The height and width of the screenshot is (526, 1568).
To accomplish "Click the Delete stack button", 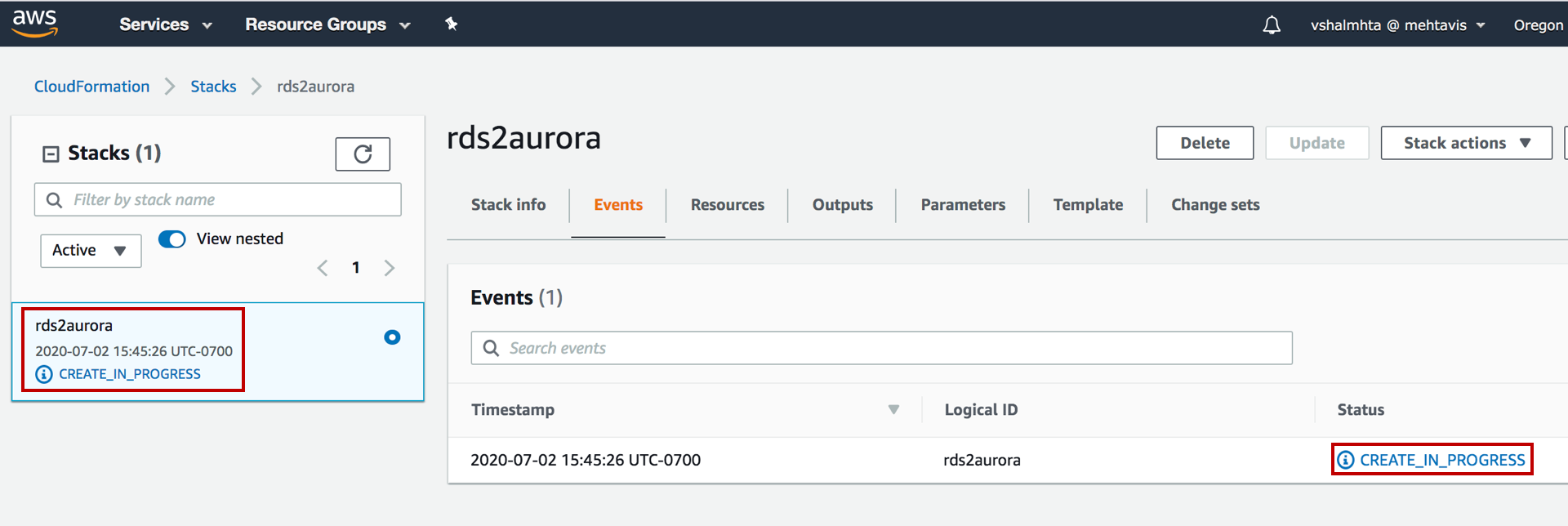I will pos(1205,143).
